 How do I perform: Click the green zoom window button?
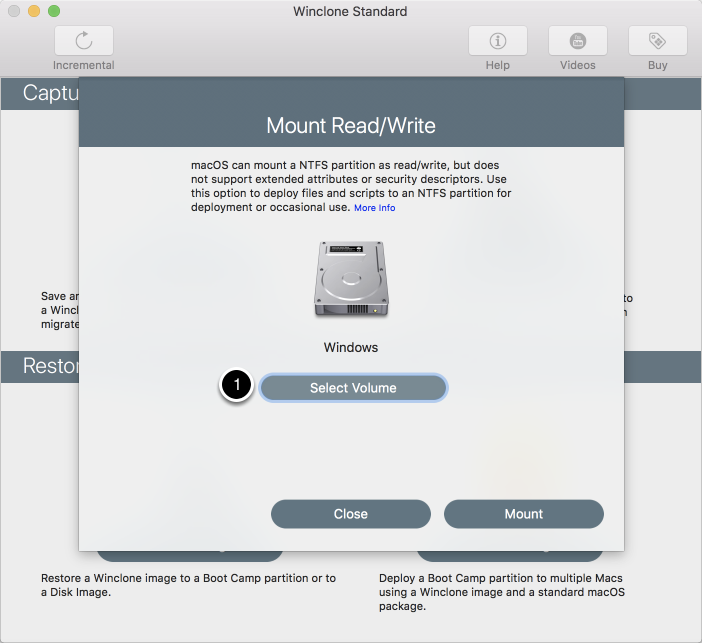click(x=54, y=11)
